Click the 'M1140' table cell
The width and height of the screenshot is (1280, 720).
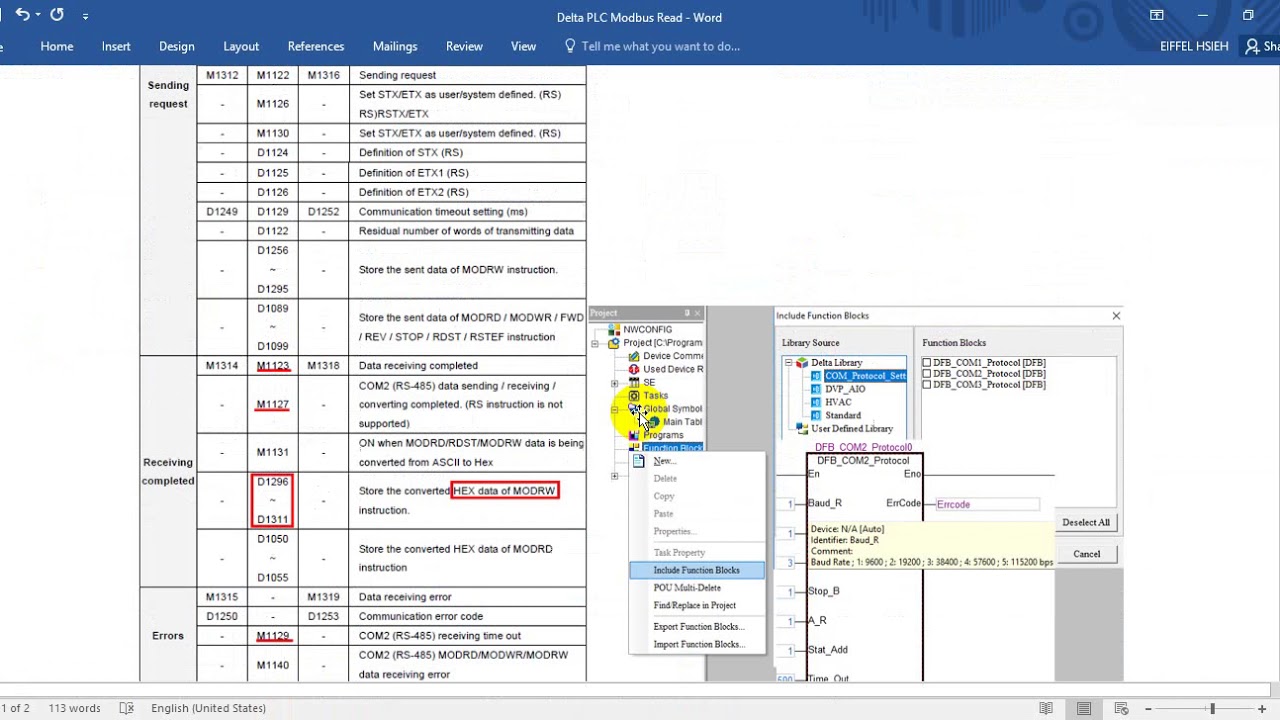(273, 665)
